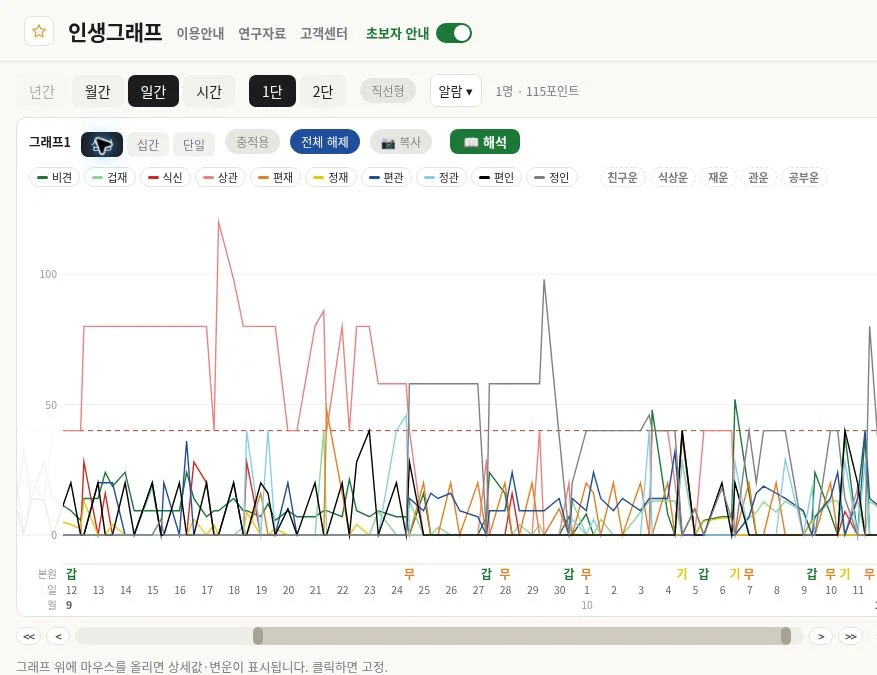Select the 재운 group chip
Image resolution: width=877 pixels, height=675 pixels.
(x=718, y=177)
